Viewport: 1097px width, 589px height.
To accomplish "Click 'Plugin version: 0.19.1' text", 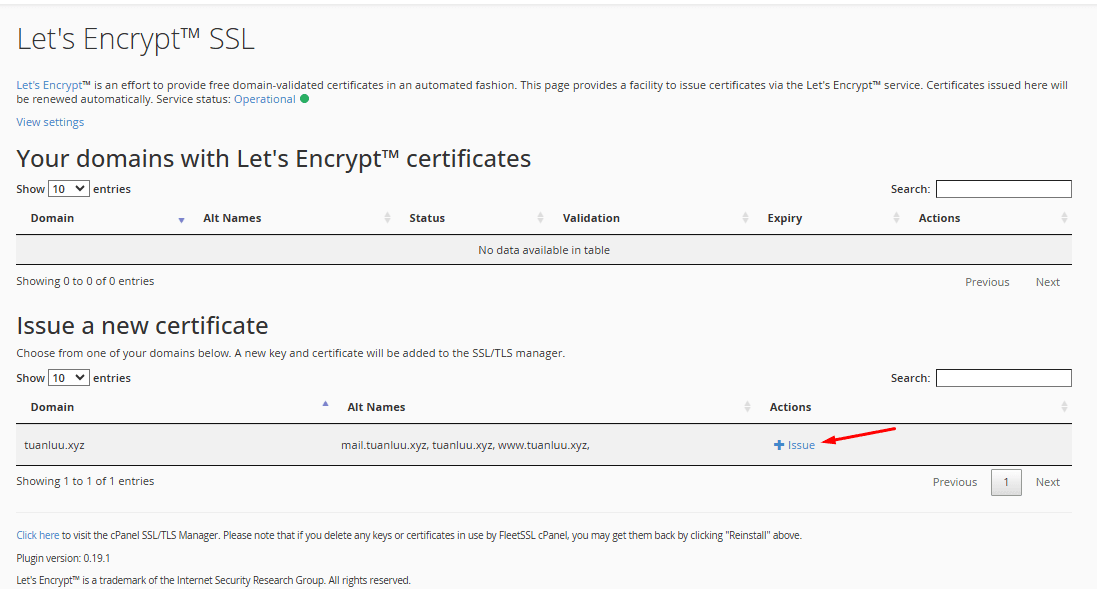I will (63, 558).
